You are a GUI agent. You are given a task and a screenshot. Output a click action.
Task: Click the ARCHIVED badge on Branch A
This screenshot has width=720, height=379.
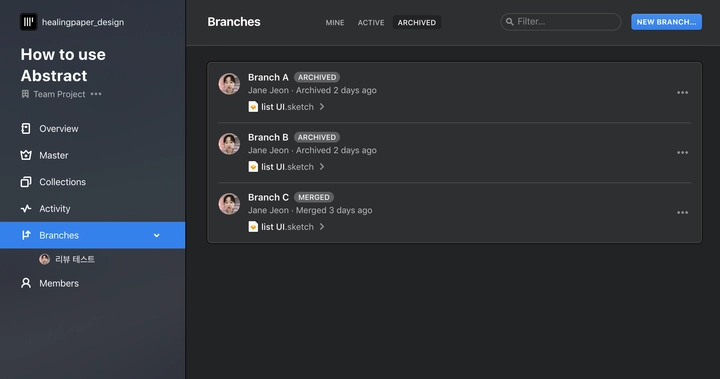click(x=317, y=77)
